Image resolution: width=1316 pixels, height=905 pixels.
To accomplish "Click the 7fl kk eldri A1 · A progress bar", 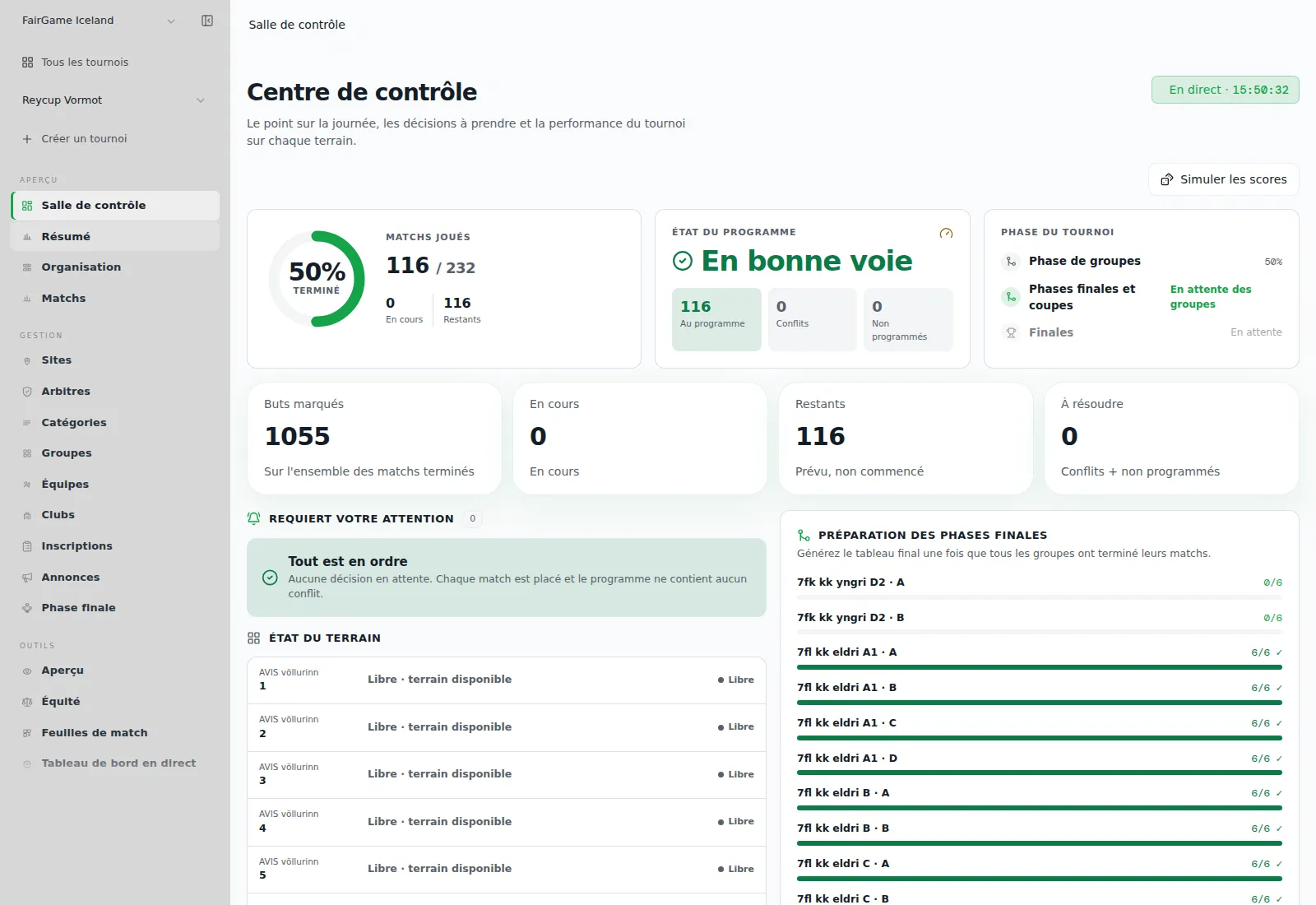I will click(1040, 667).
